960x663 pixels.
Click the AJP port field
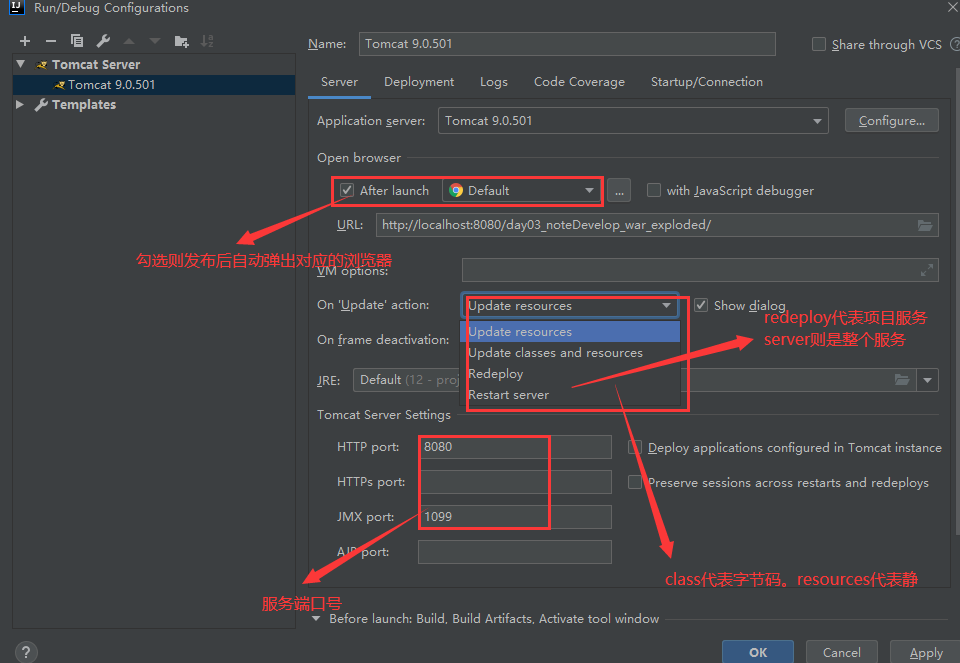click(x=515, y=552)
